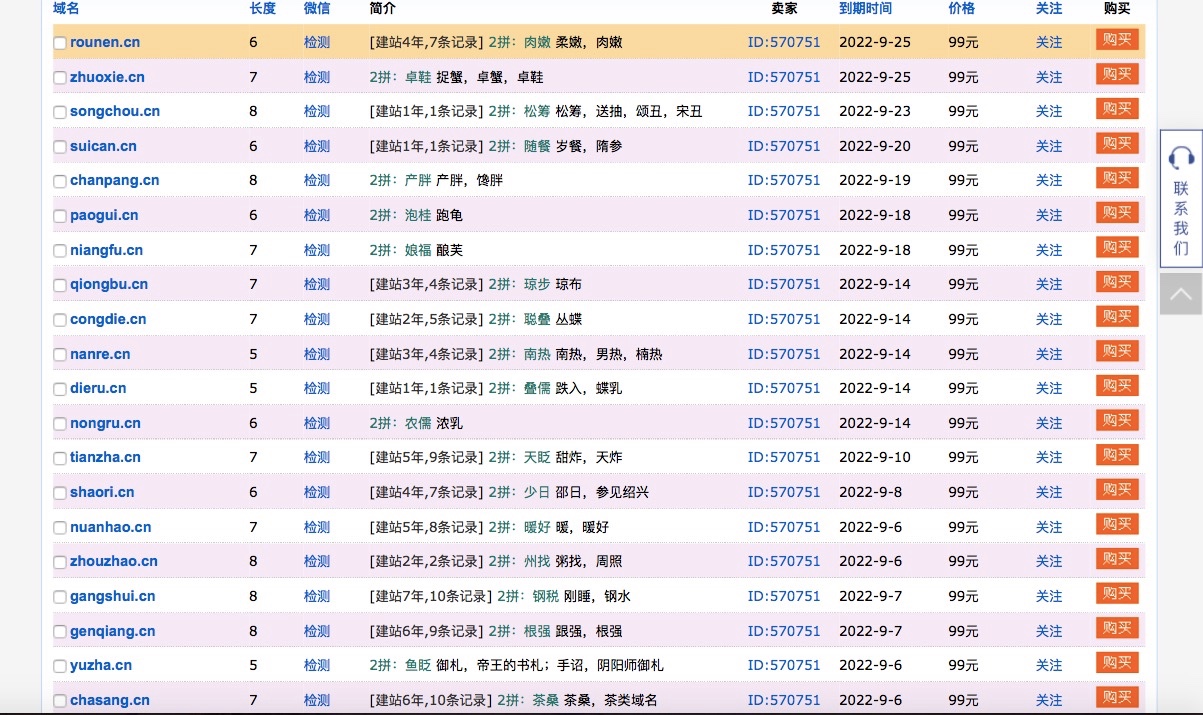
Task: Buy the tianzha.cn domain
Action: 1117,456
